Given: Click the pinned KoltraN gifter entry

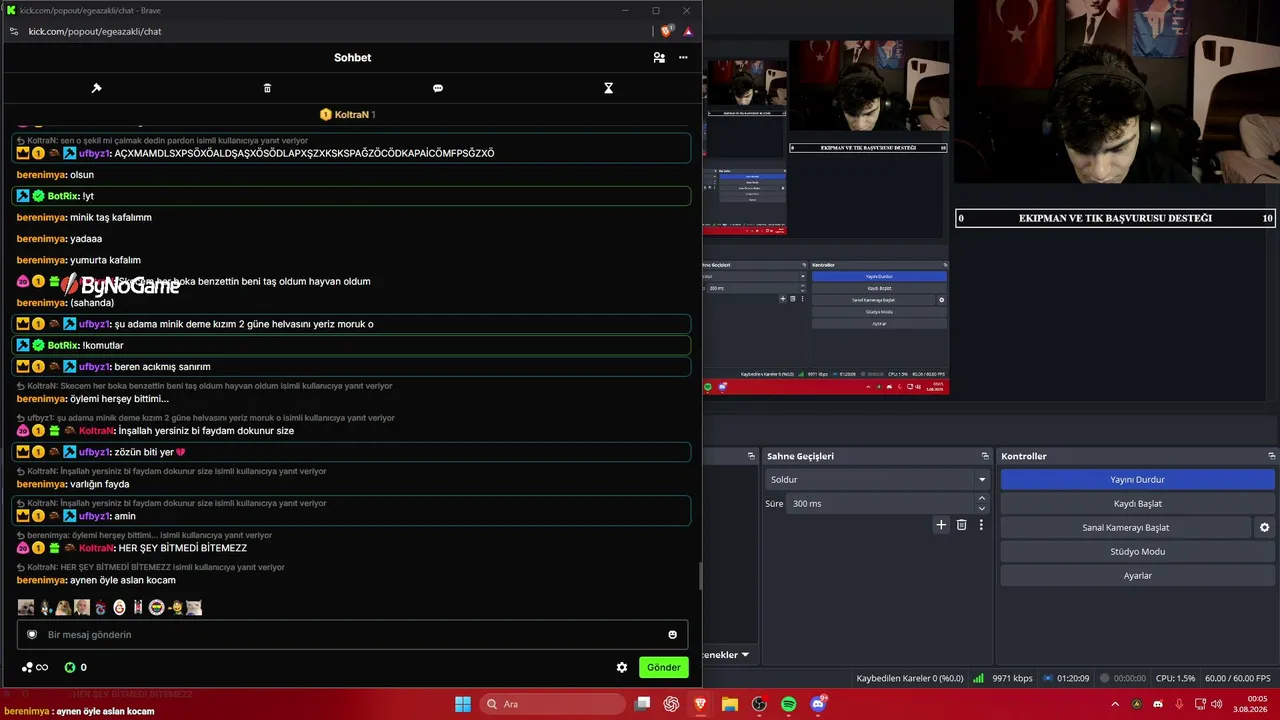Looking at the screenshot, I should click(348, 115).
